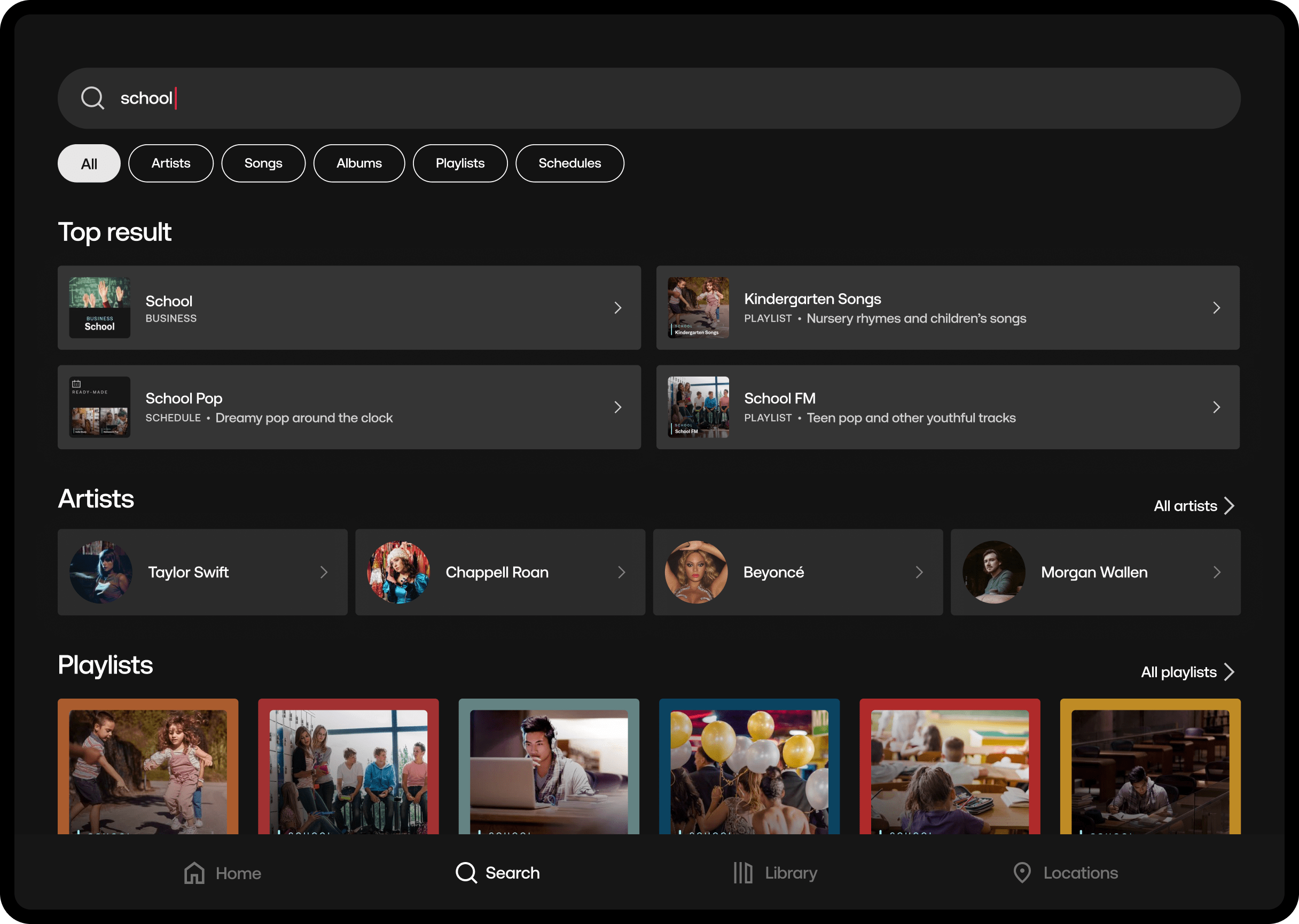Click the magnifier icon in search bar

[92, 98]
